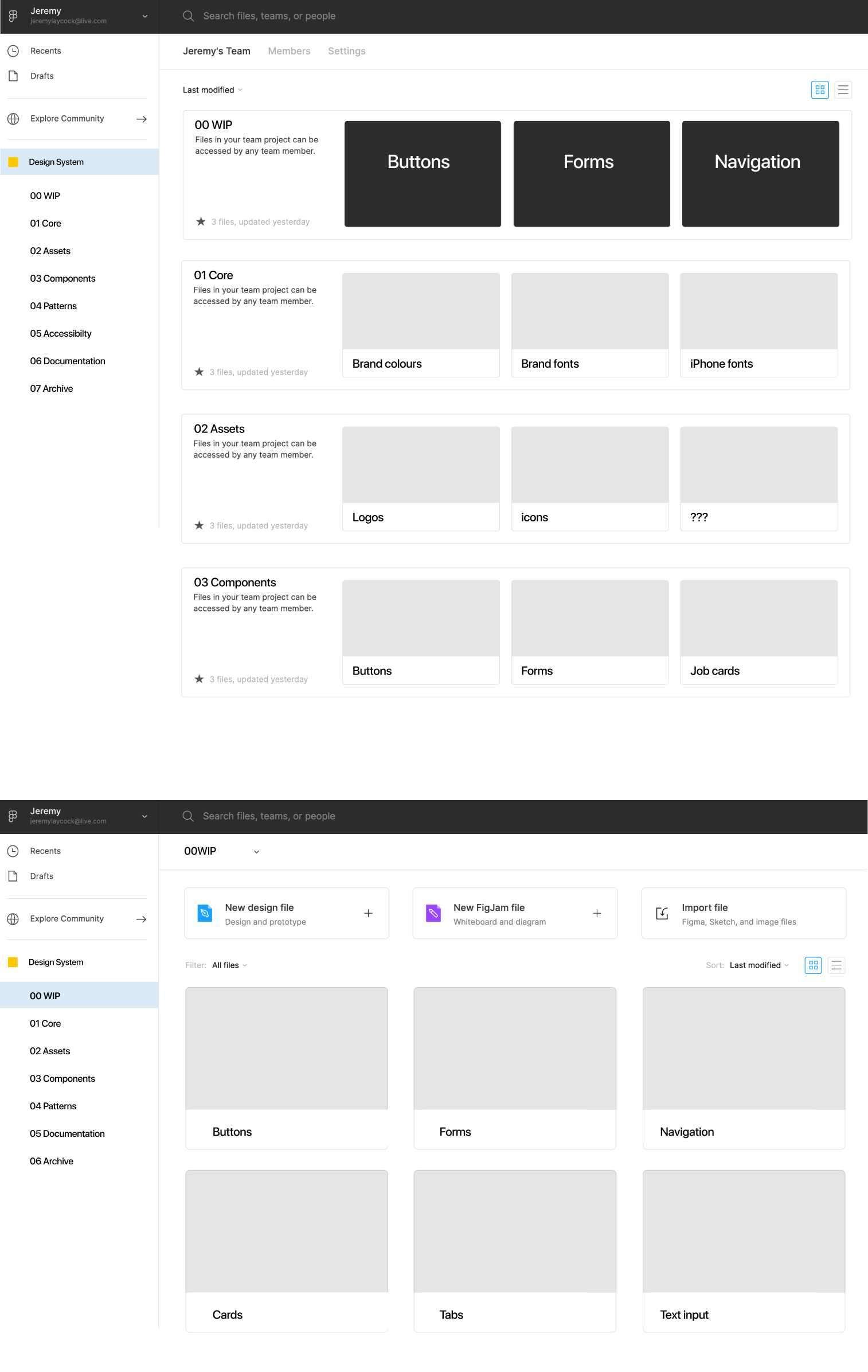This screenshot has width=868, height=1372.
Task: Click the purple New FigJam file icon
Action: tap(433, 913)
